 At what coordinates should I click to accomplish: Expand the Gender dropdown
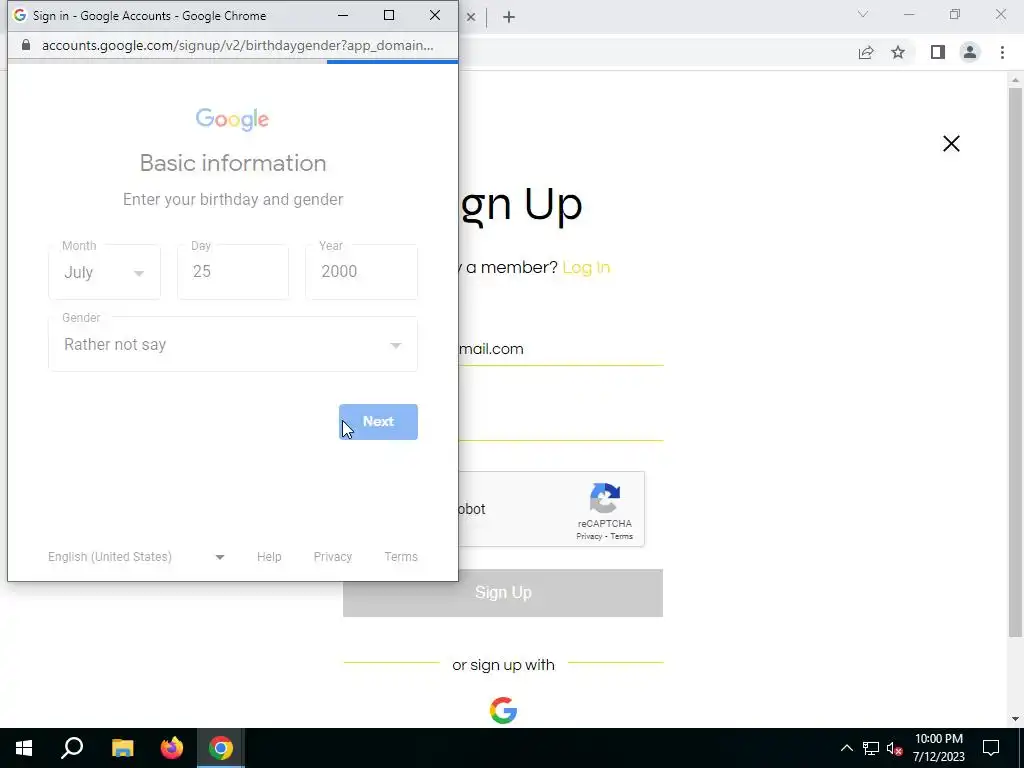point(233,344)
